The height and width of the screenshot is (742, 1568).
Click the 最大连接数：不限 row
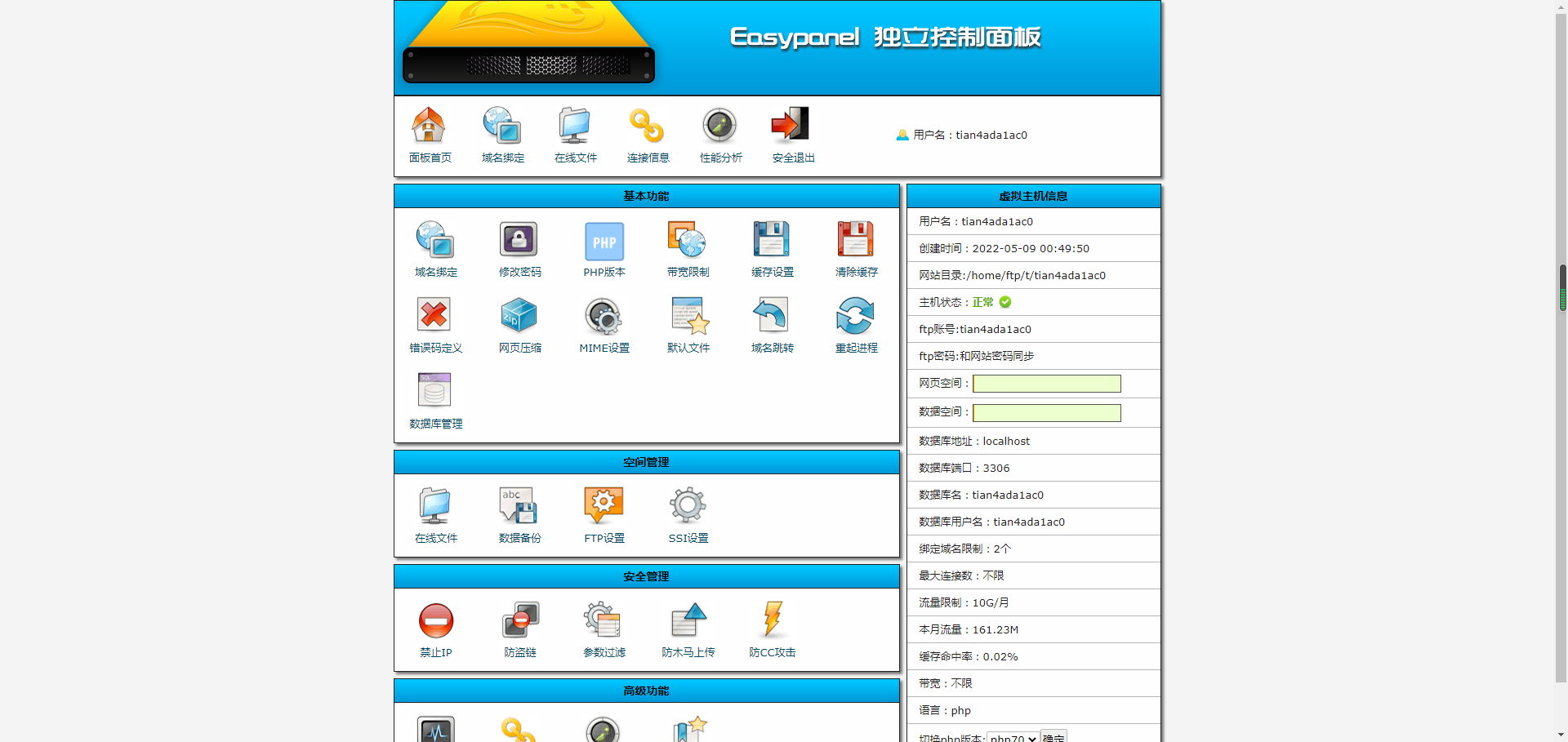1034,575
